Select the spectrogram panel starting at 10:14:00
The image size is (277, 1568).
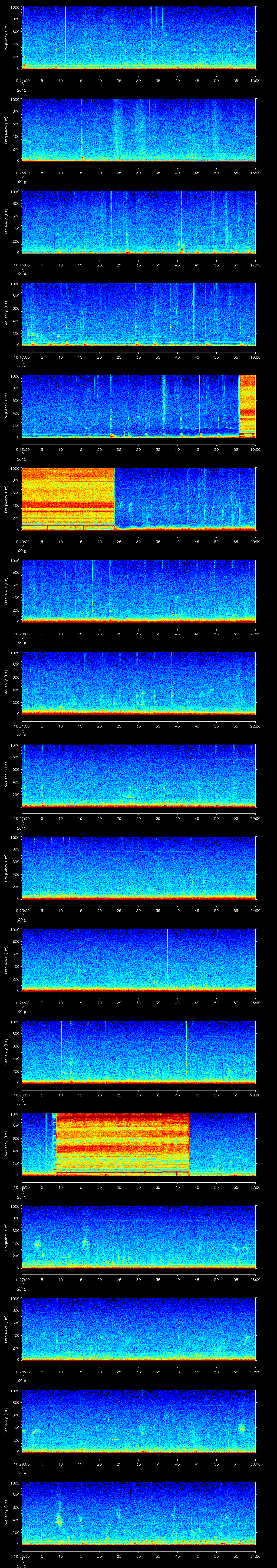point(139,38)
